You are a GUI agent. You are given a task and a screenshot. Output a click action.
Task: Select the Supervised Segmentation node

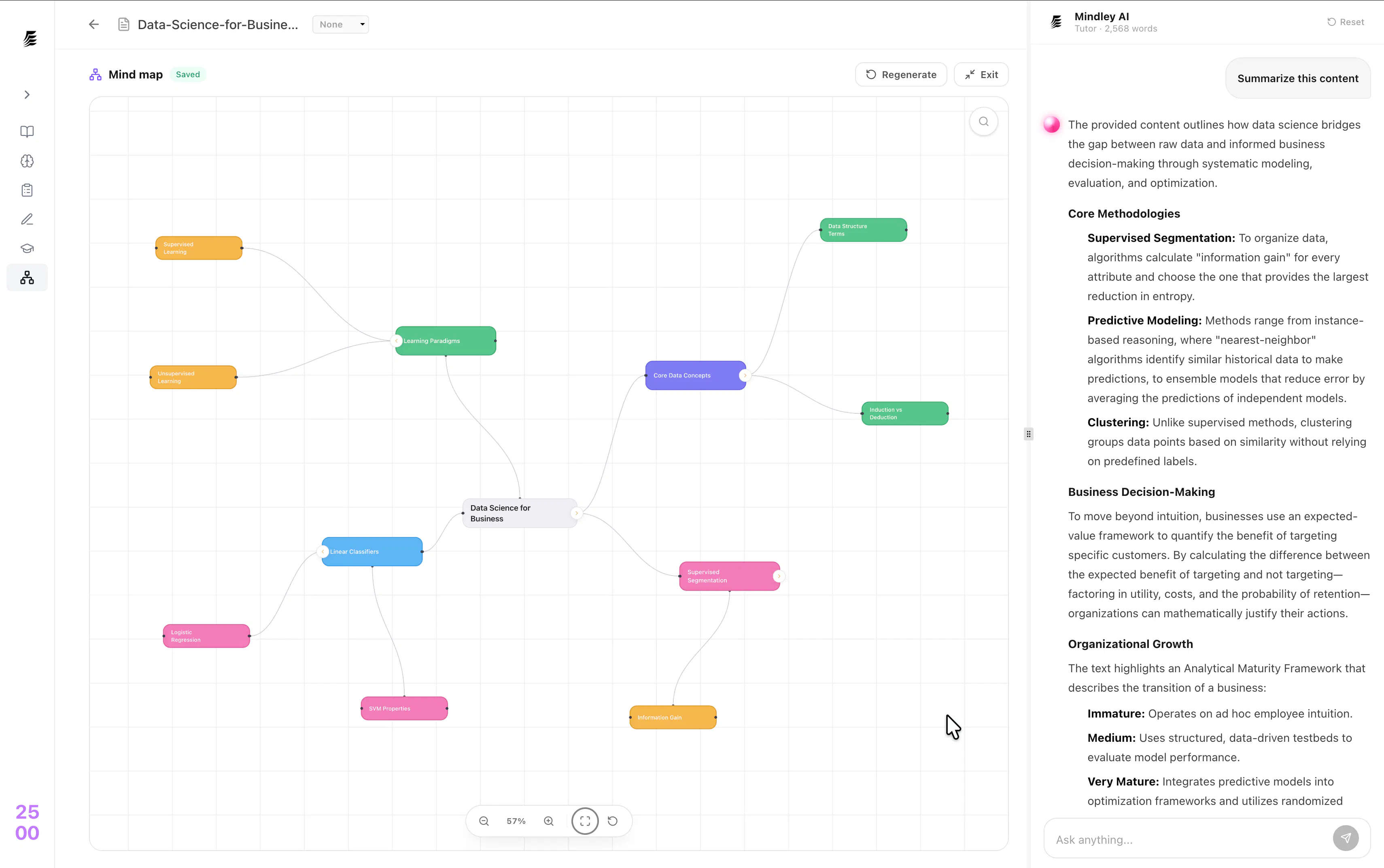click(x=729, y=576)
